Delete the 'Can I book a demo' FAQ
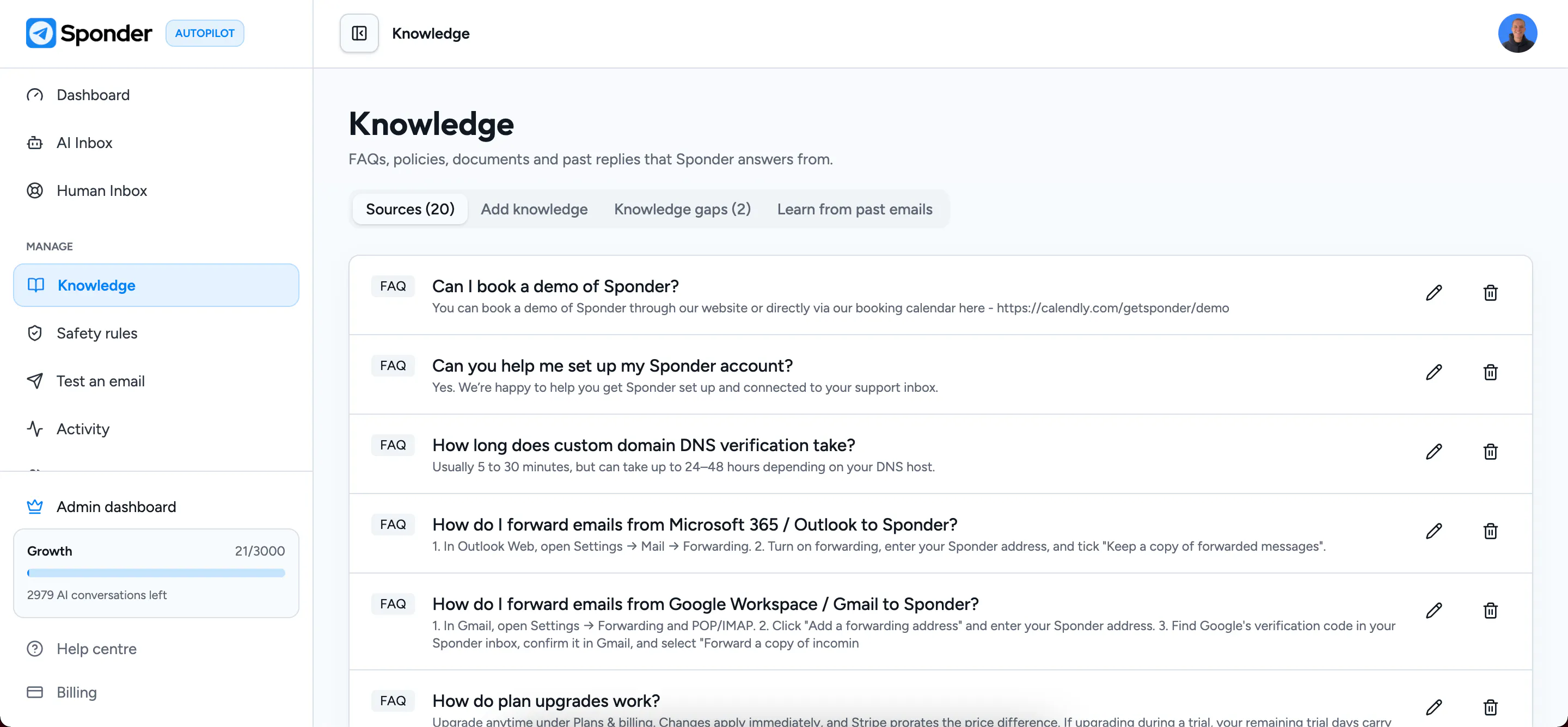The width and height of the screenshot is (1568, 727). coord(1490,293)
